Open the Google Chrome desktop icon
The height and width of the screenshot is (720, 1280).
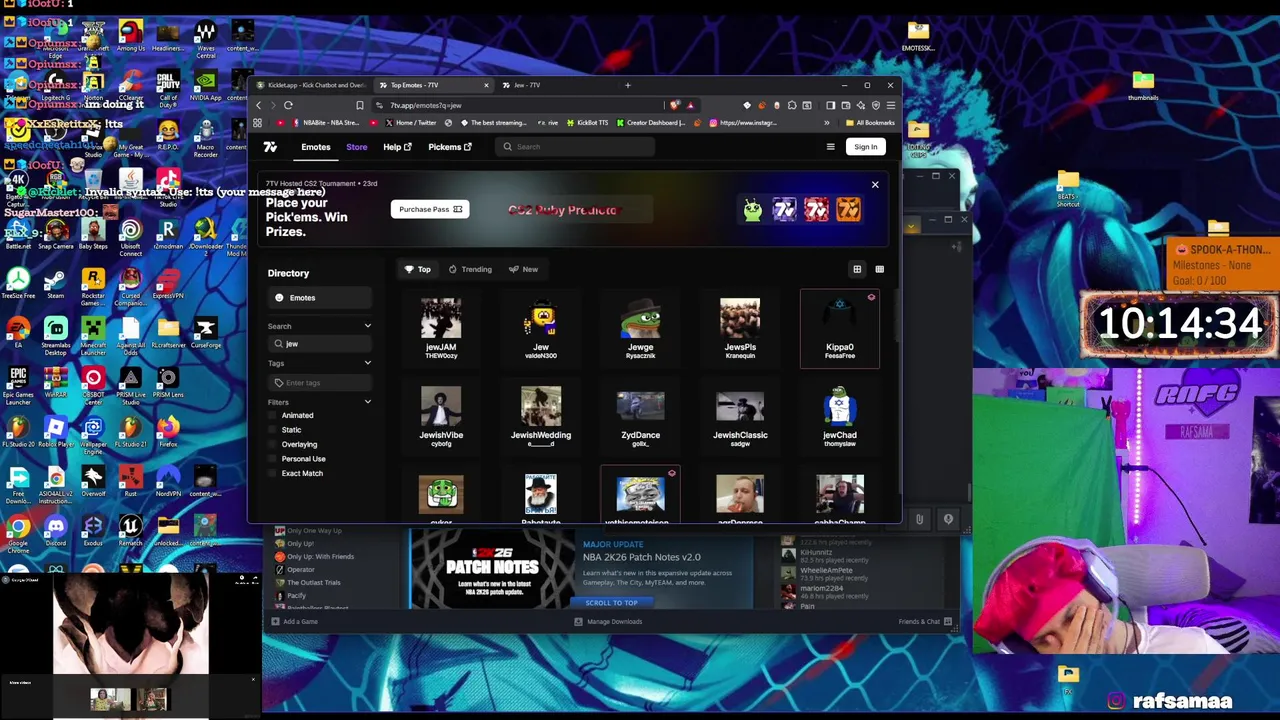coord(18,532)
